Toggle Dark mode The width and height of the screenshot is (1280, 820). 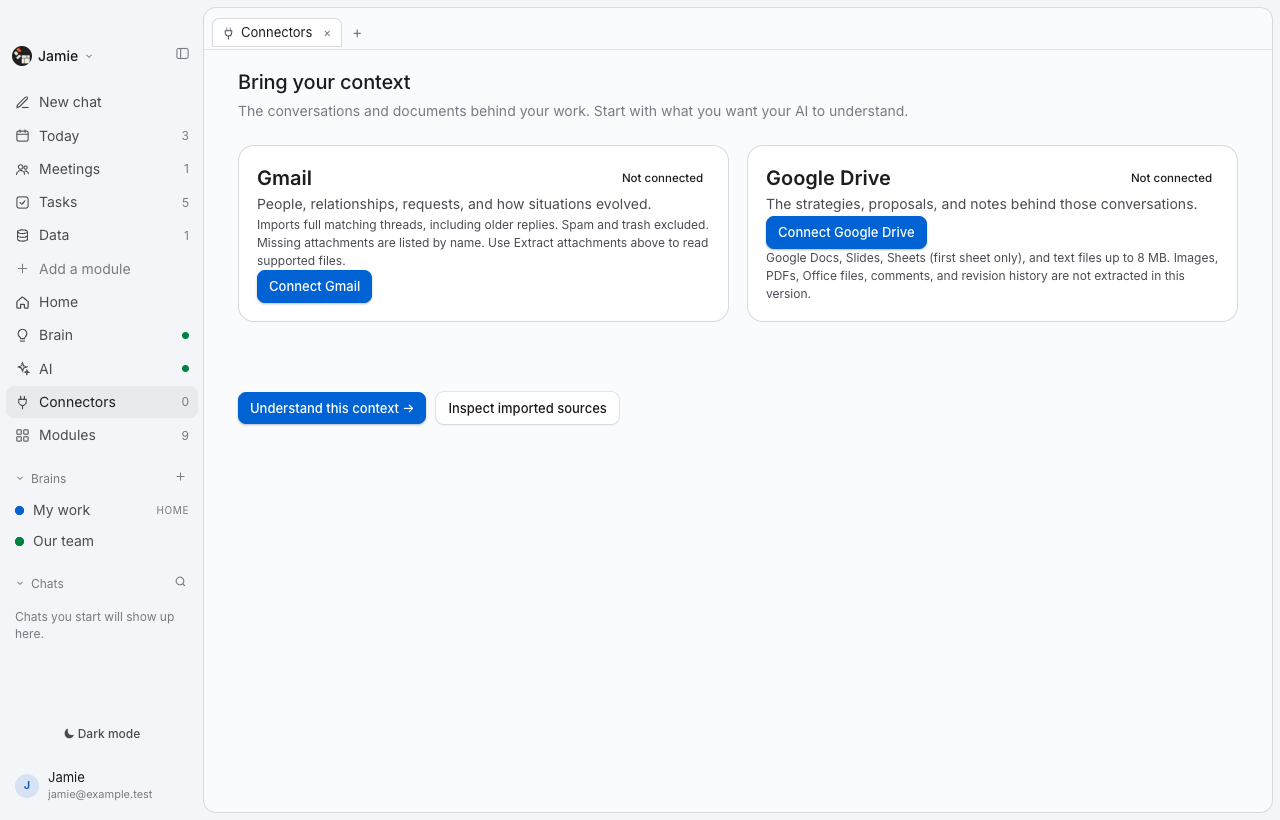pyautogui.click(x=102, y=733)
